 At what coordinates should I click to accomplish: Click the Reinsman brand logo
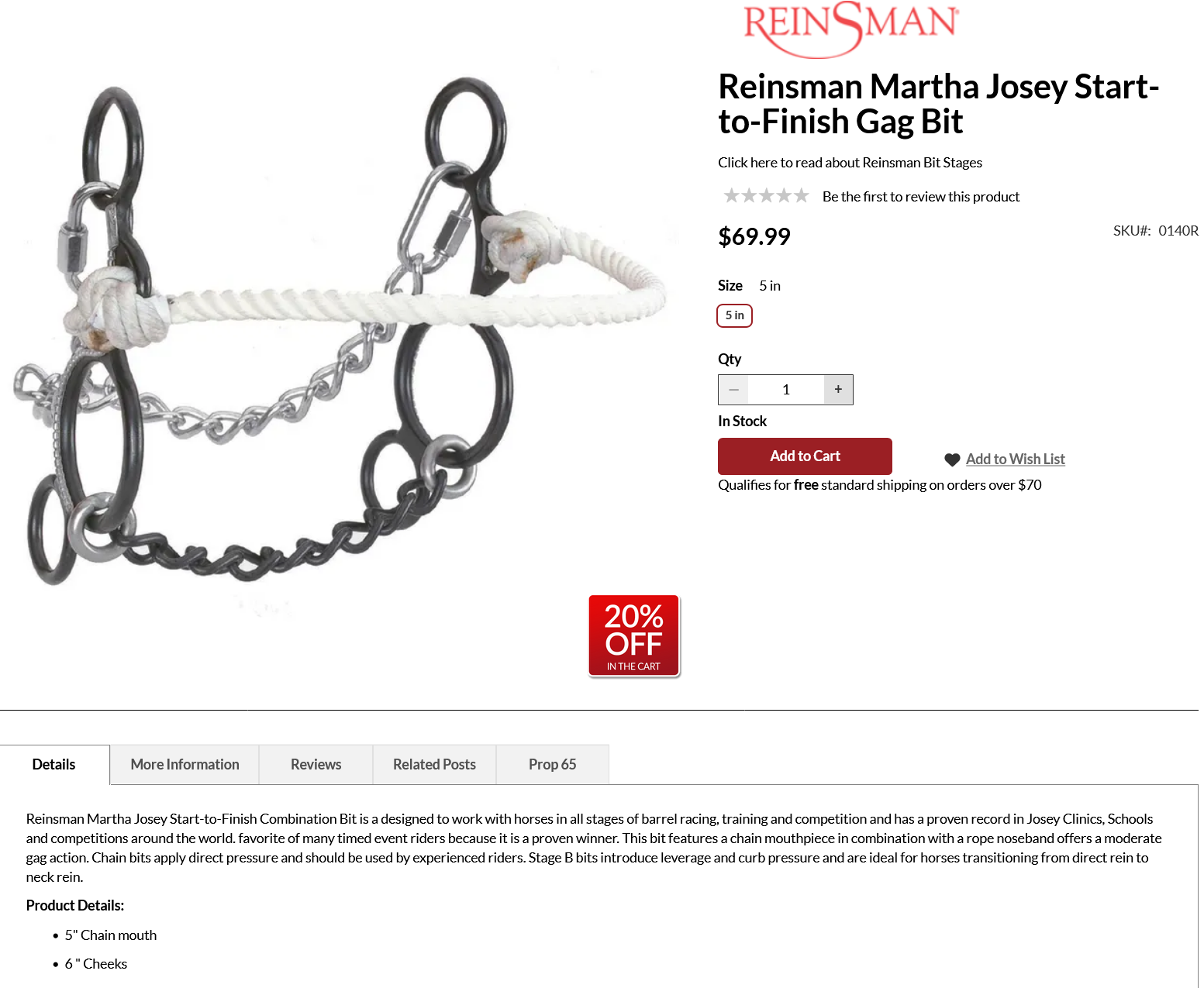point(850,28)
